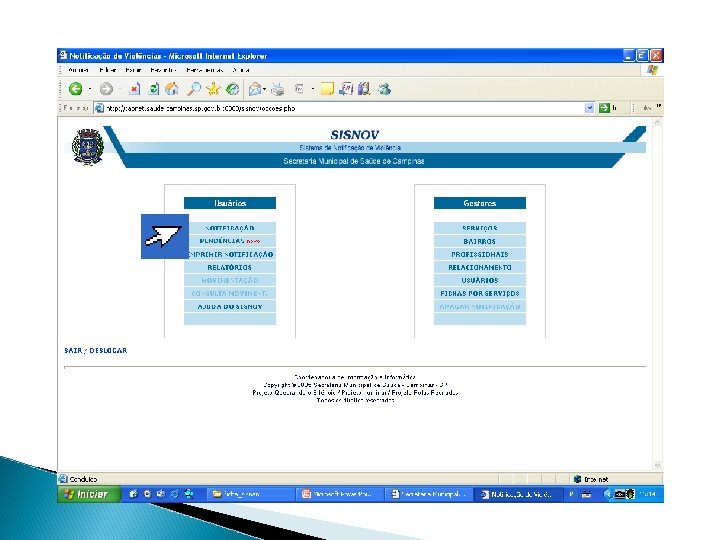Click the SAIR / DESLOGAR link
The width and height of the screenshot is (720, 540).
[96, 350]
